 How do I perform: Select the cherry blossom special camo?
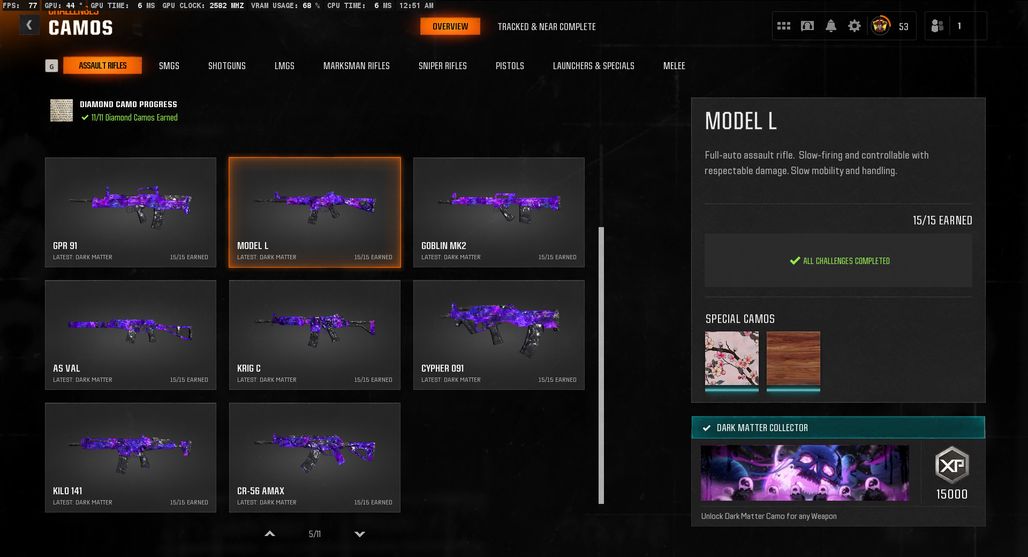(x=732, y=359)
